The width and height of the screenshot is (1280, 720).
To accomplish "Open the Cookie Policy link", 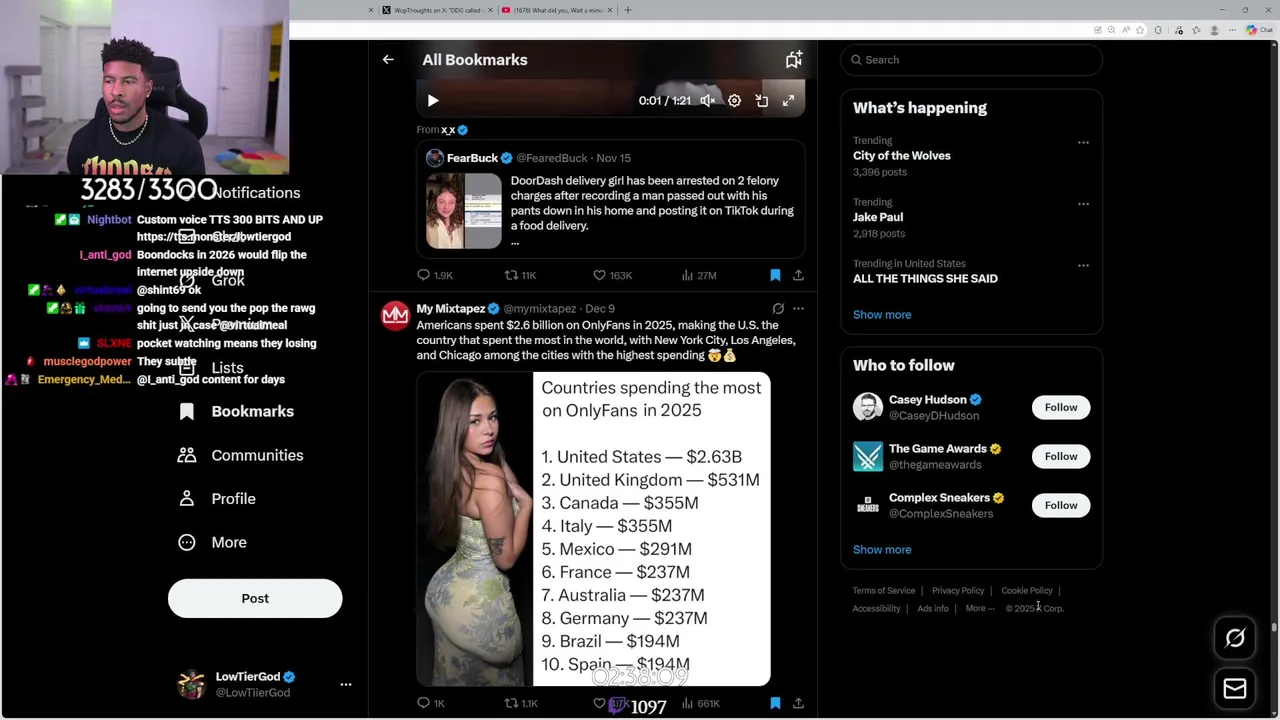I will pyautogui.click(x=1027, y=591).
